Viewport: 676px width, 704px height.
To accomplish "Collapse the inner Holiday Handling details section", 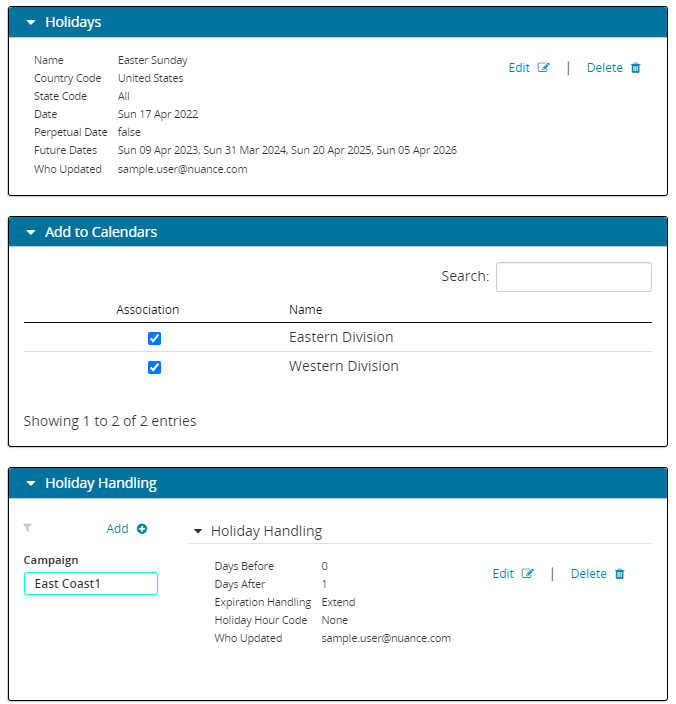I will (198, 531).
